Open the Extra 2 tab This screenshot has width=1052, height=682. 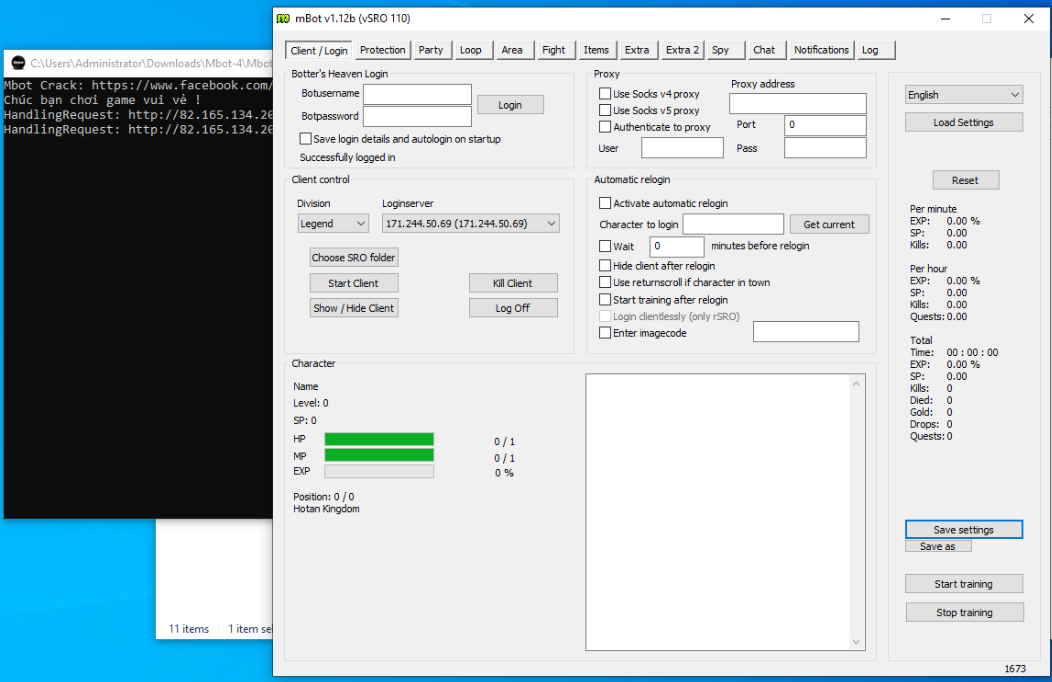pyautogui.click(x=682, y=50)
